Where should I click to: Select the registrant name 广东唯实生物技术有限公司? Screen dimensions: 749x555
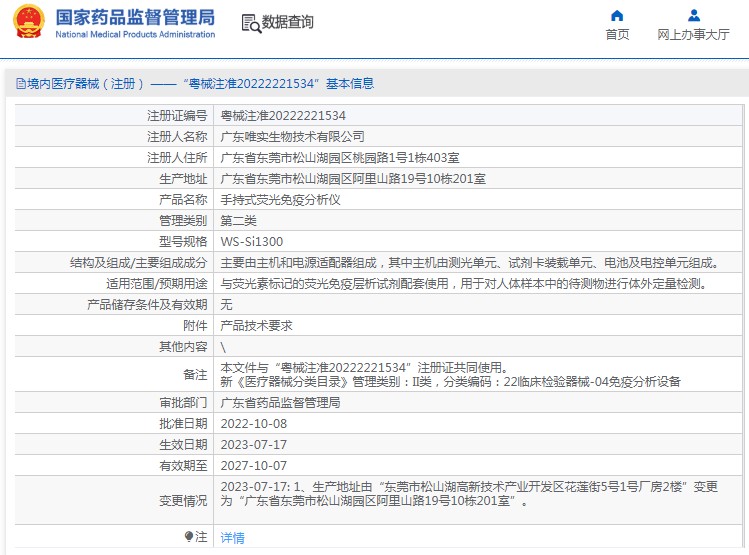[292, 137]
